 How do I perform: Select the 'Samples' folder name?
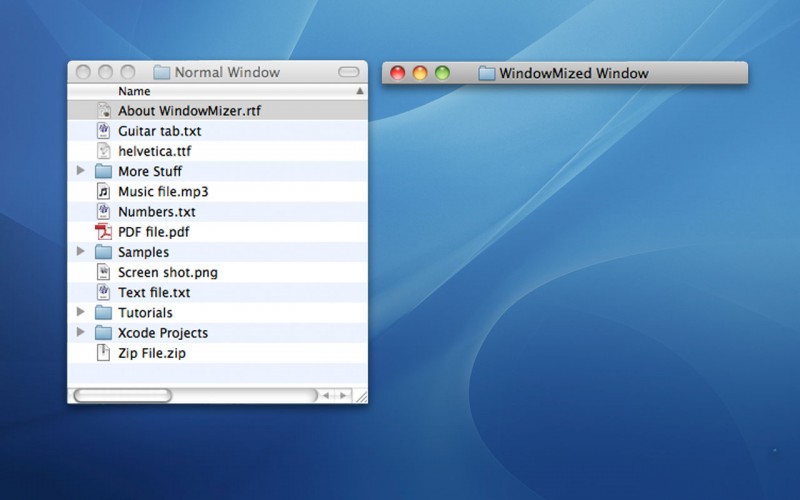(143, 252)
